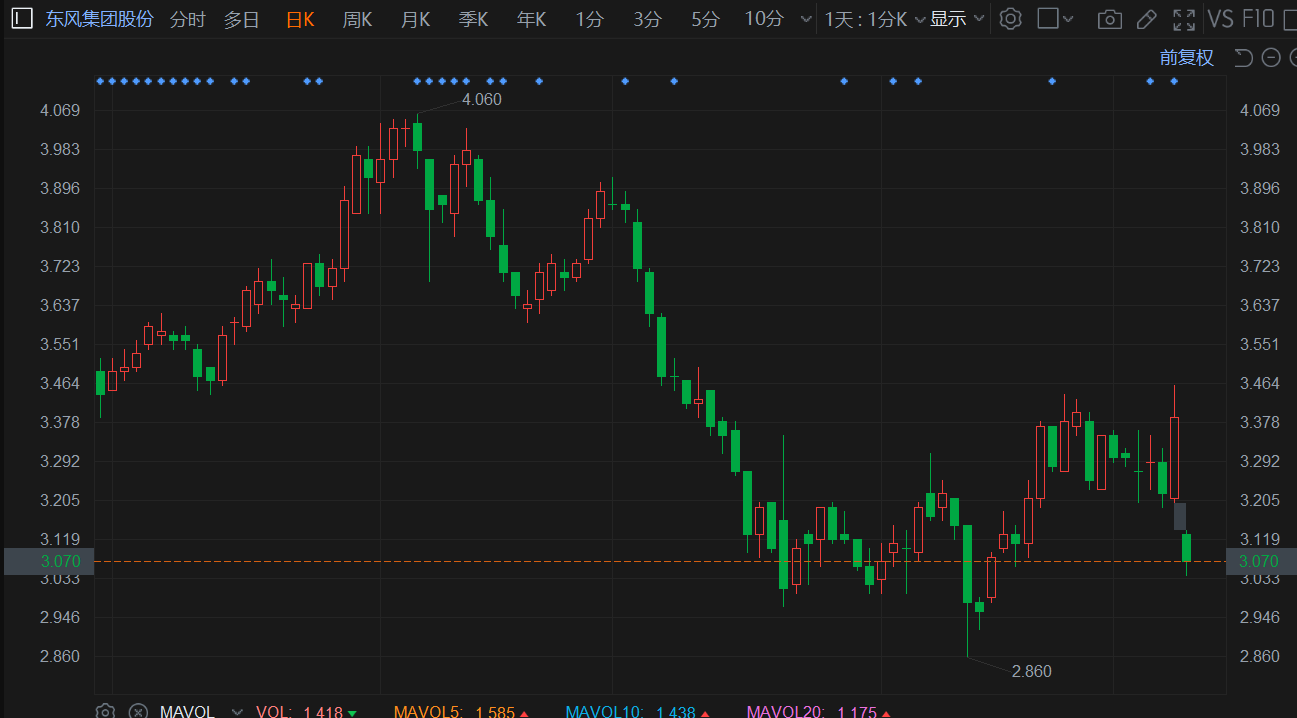Select the drawing pencil tool
The width and height of the screenshot is (1297, 718).
click(x=1146, y=18)
